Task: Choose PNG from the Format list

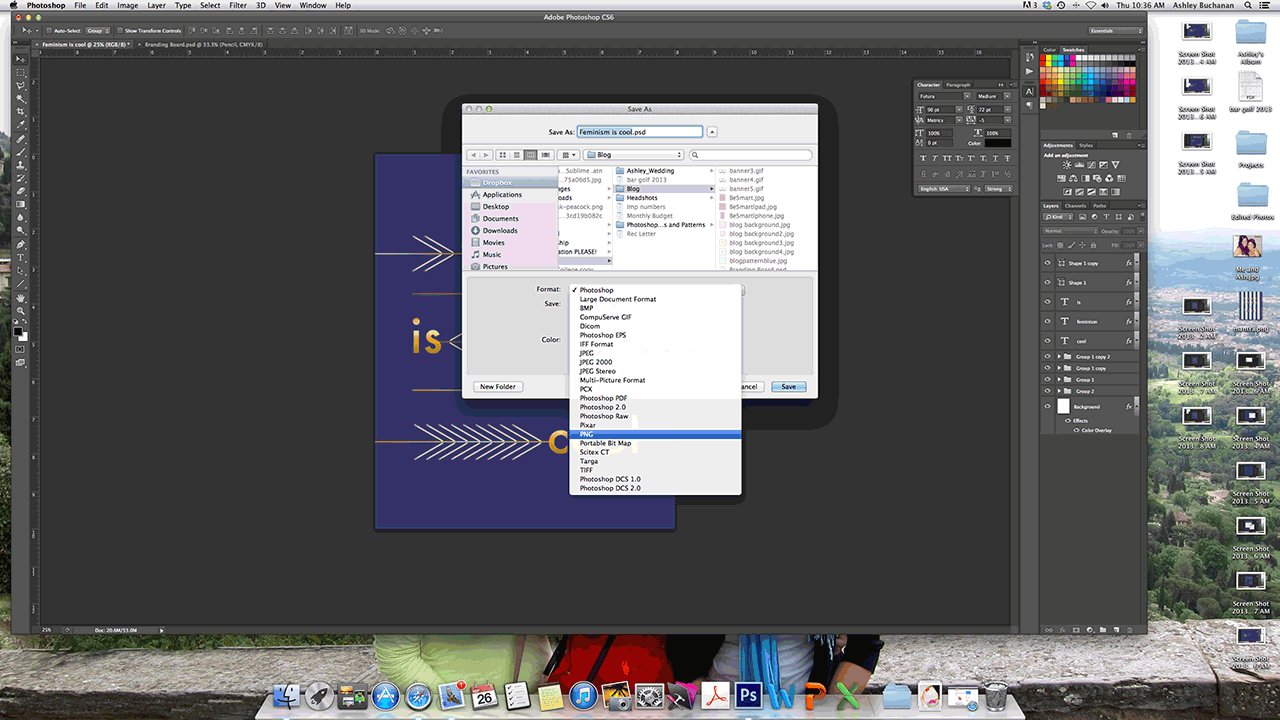Action: [x=655, y=434]
